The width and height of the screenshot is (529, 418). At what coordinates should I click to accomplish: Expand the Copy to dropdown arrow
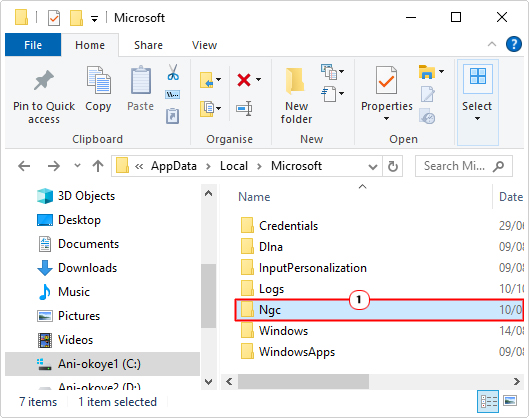click(219, 108)
